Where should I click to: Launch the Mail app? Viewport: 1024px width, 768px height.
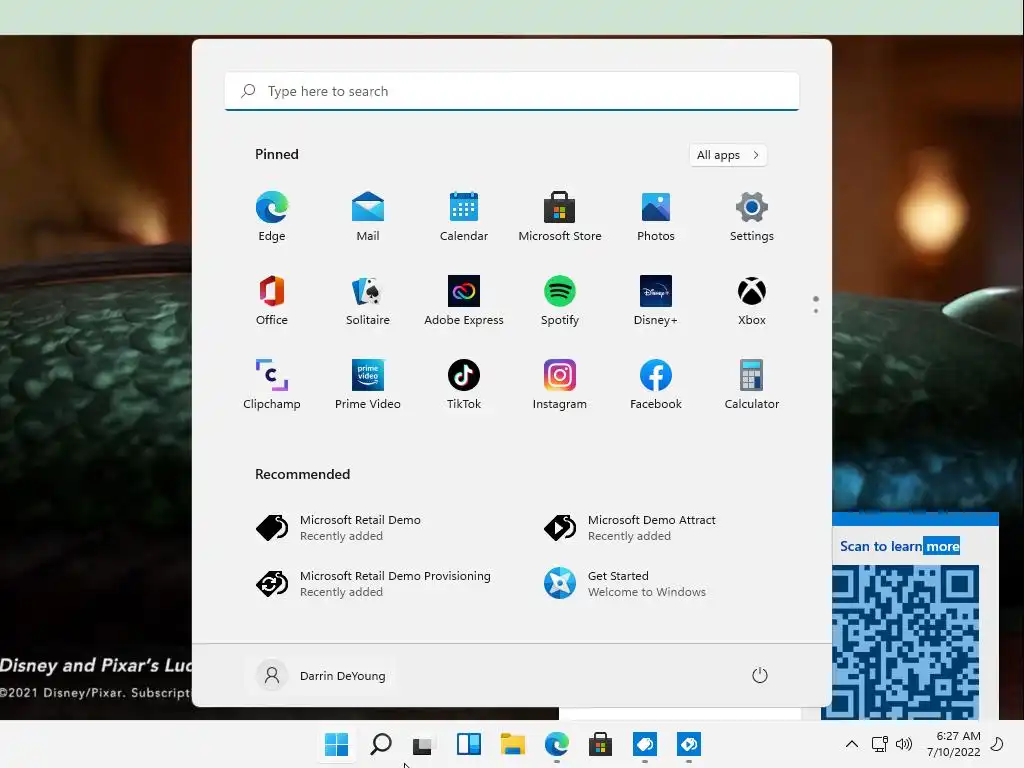tap(368, 216)
